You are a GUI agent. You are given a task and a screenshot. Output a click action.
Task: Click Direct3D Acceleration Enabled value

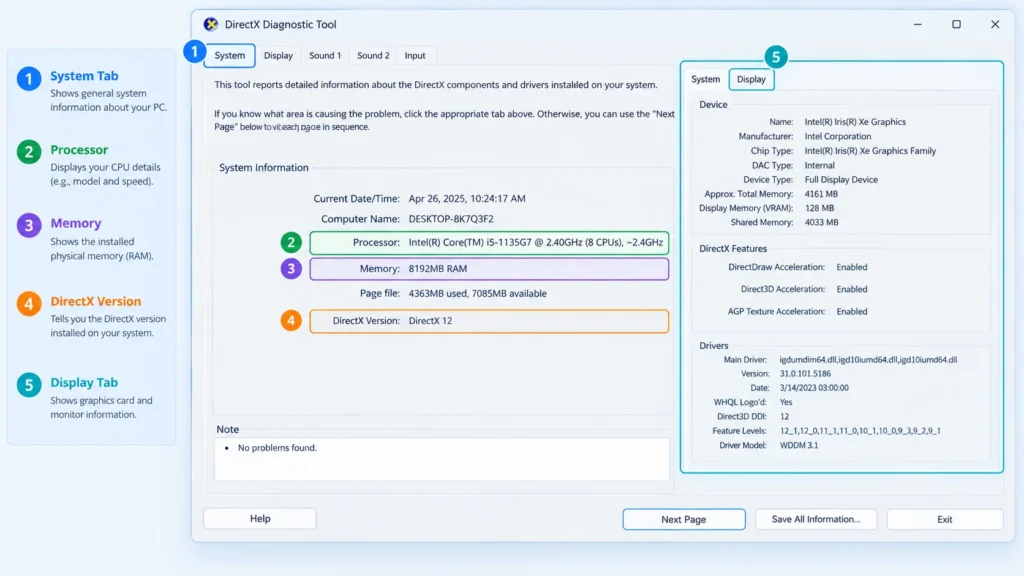[852, 289]
